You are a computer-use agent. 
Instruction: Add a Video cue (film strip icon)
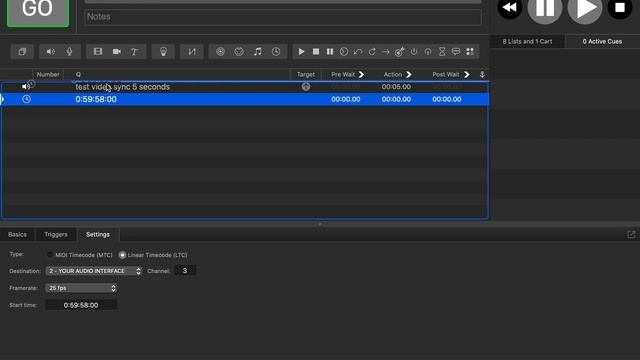(x=98, y=52)
